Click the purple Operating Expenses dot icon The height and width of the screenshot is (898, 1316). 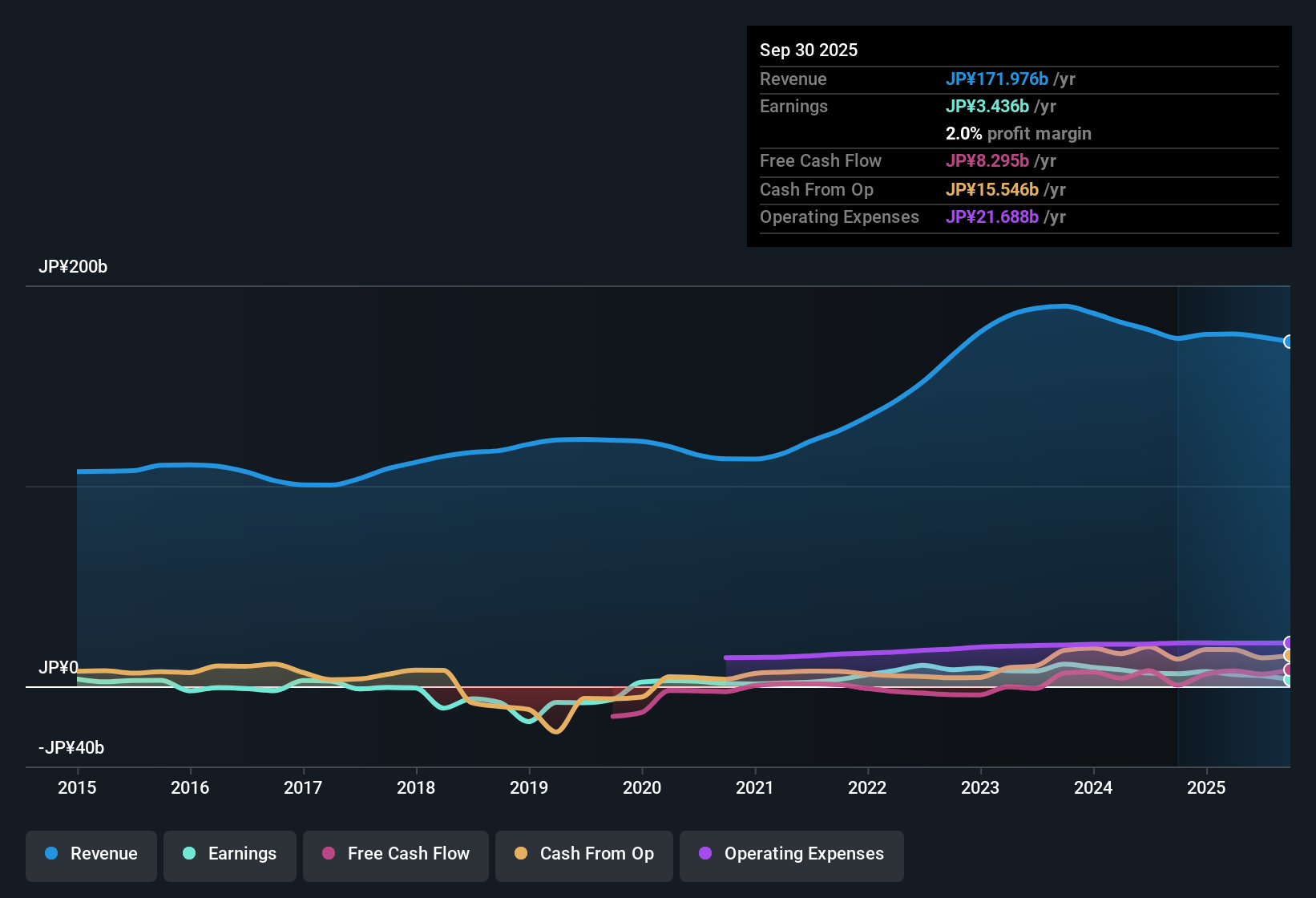pyautogui.click(x=705, y=854)
